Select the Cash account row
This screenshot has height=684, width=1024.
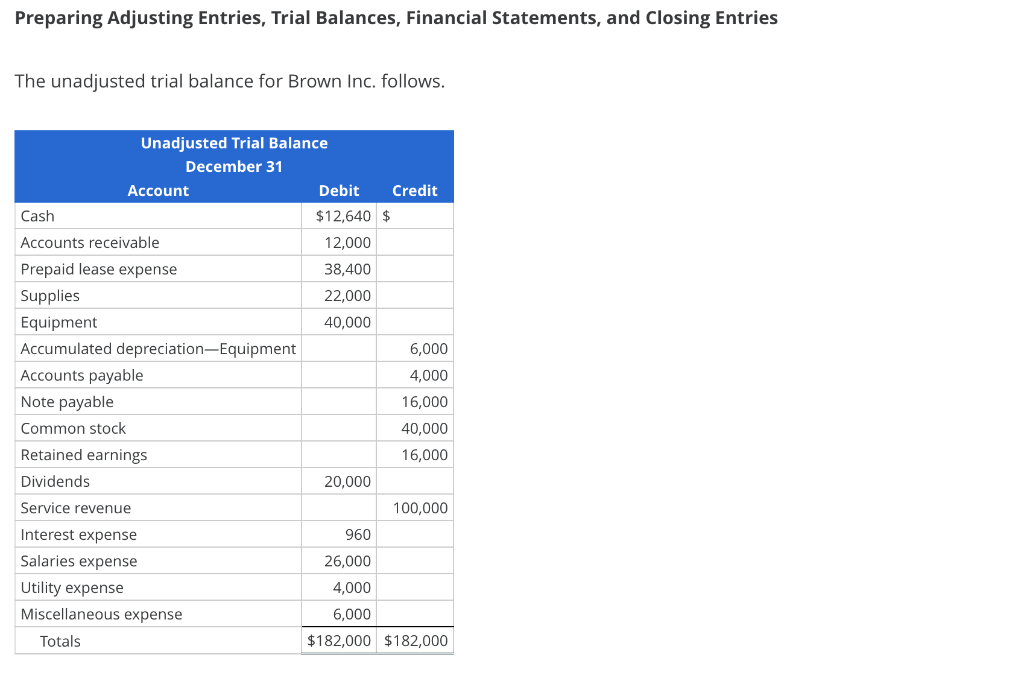click(38, 216)
